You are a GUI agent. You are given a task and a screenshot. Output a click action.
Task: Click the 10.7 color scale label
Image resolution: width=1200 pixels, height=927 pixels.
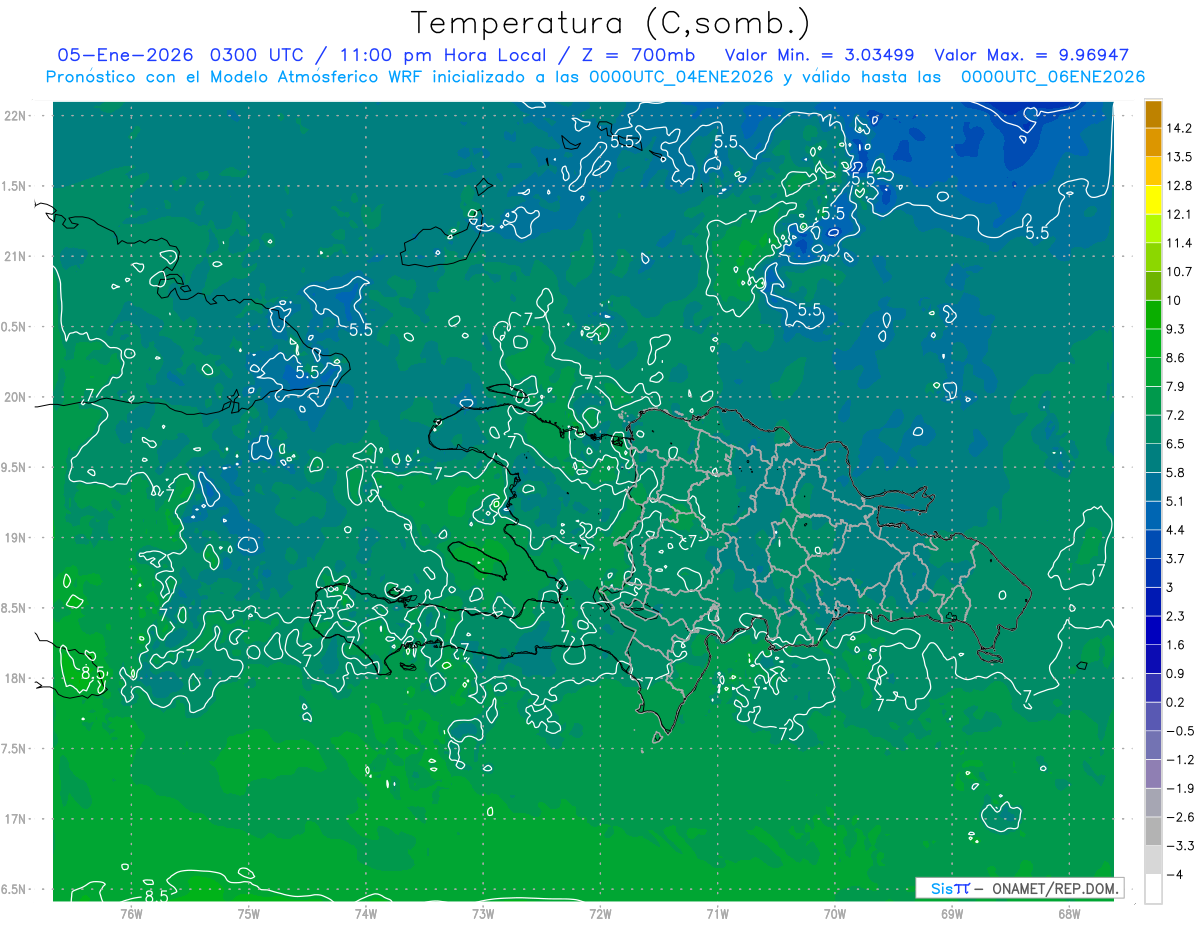1181,272
